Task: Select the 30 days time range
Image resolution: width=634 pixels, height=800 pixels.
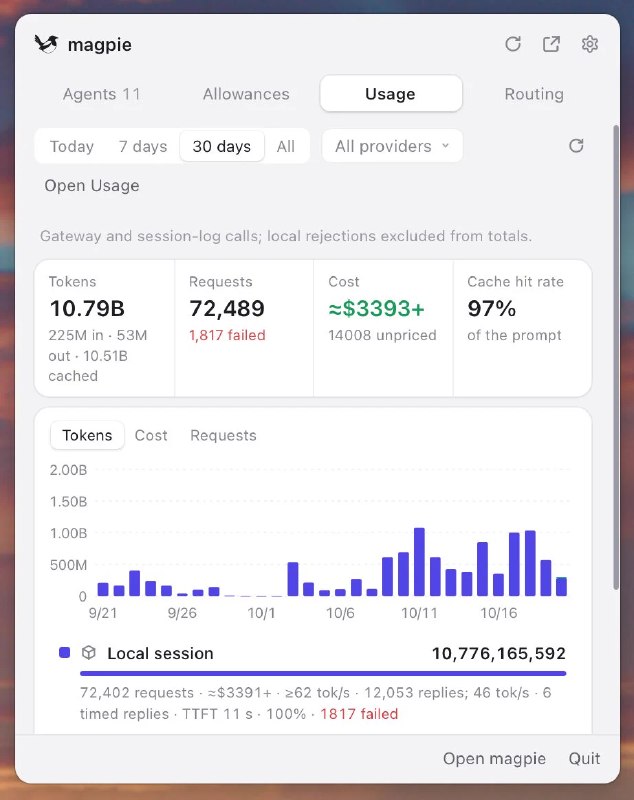Action: point(222,146)
